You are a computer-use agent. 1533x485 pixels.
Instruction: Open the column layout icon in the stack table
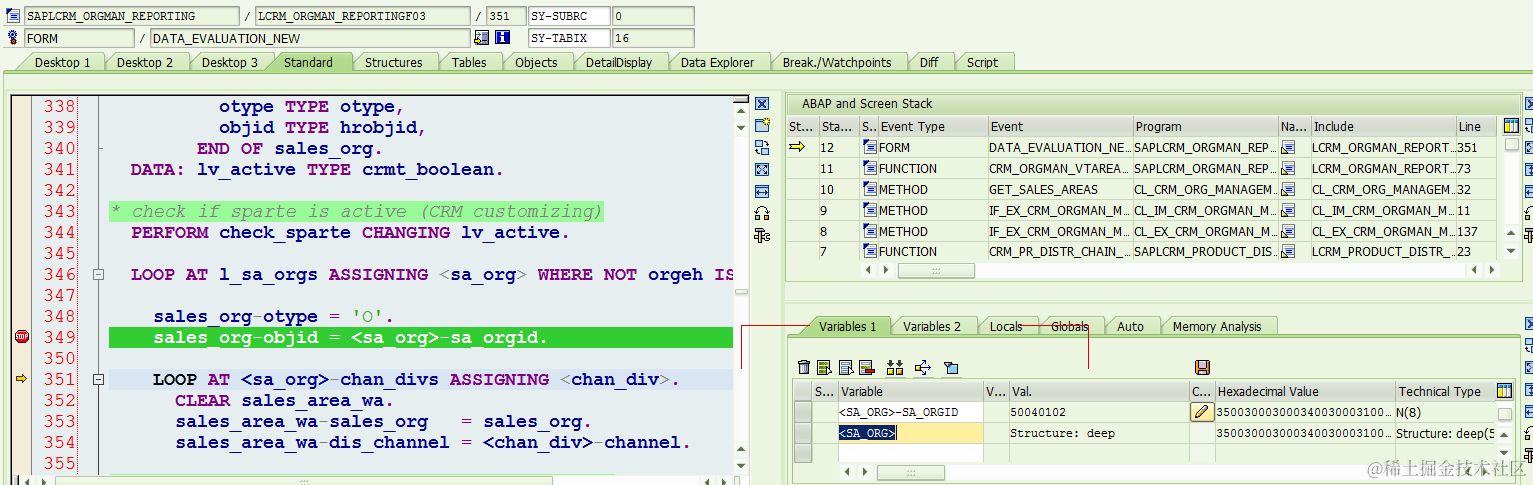[x=1511, y=126]
